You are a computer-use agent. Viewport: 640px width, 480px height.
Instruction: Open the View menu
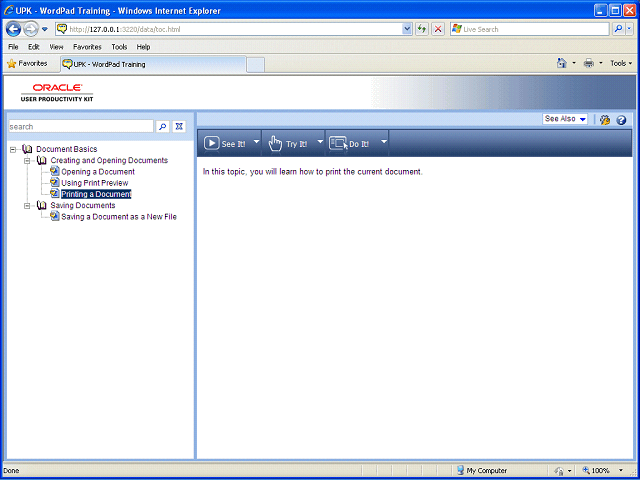(56, 47)
